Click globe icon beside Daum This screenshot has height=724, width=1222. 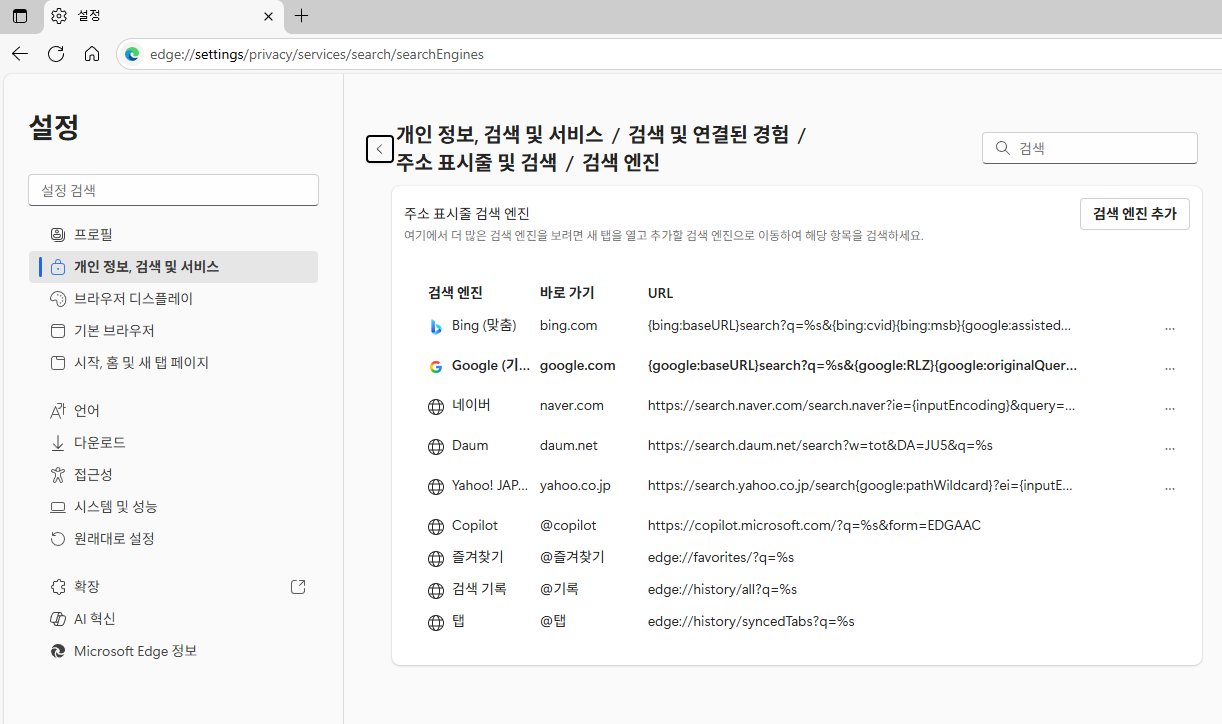point(435,447)
